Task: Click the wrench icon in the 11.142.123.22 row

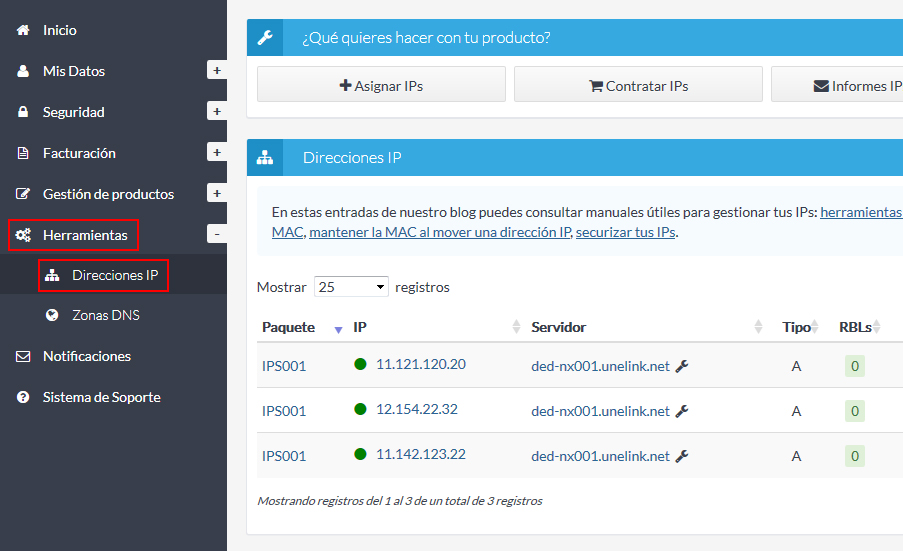Action: 682,456
